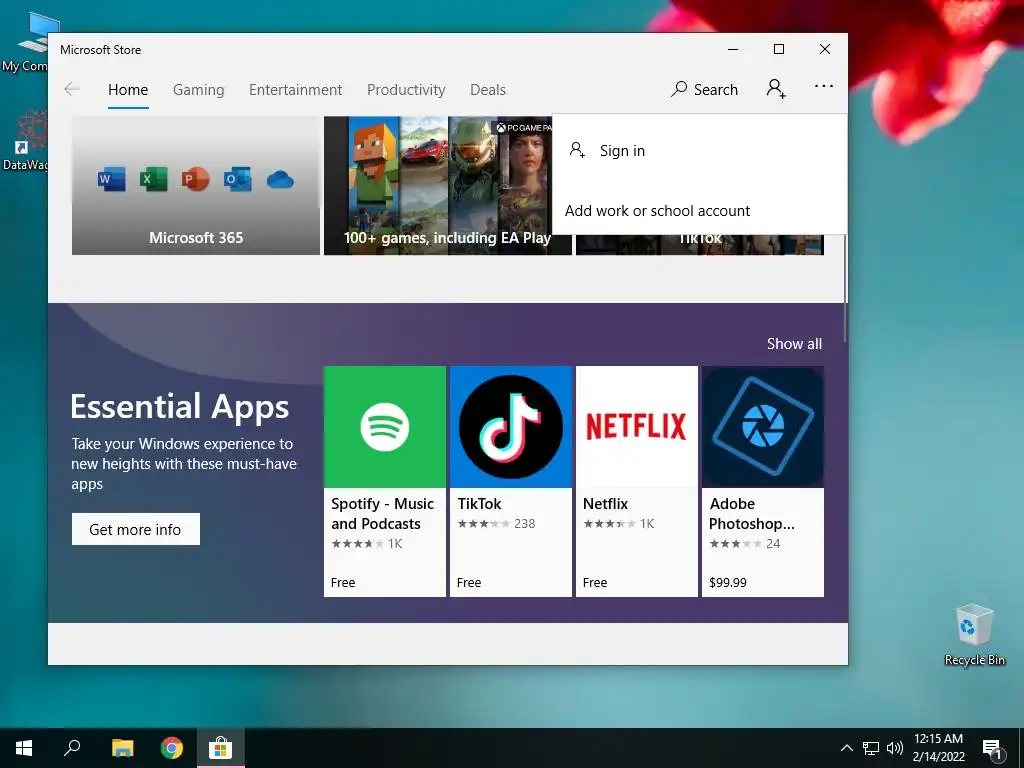Select the Home tab
Image resolution: width=1024 pixels, height=768 pixels.
128,89
